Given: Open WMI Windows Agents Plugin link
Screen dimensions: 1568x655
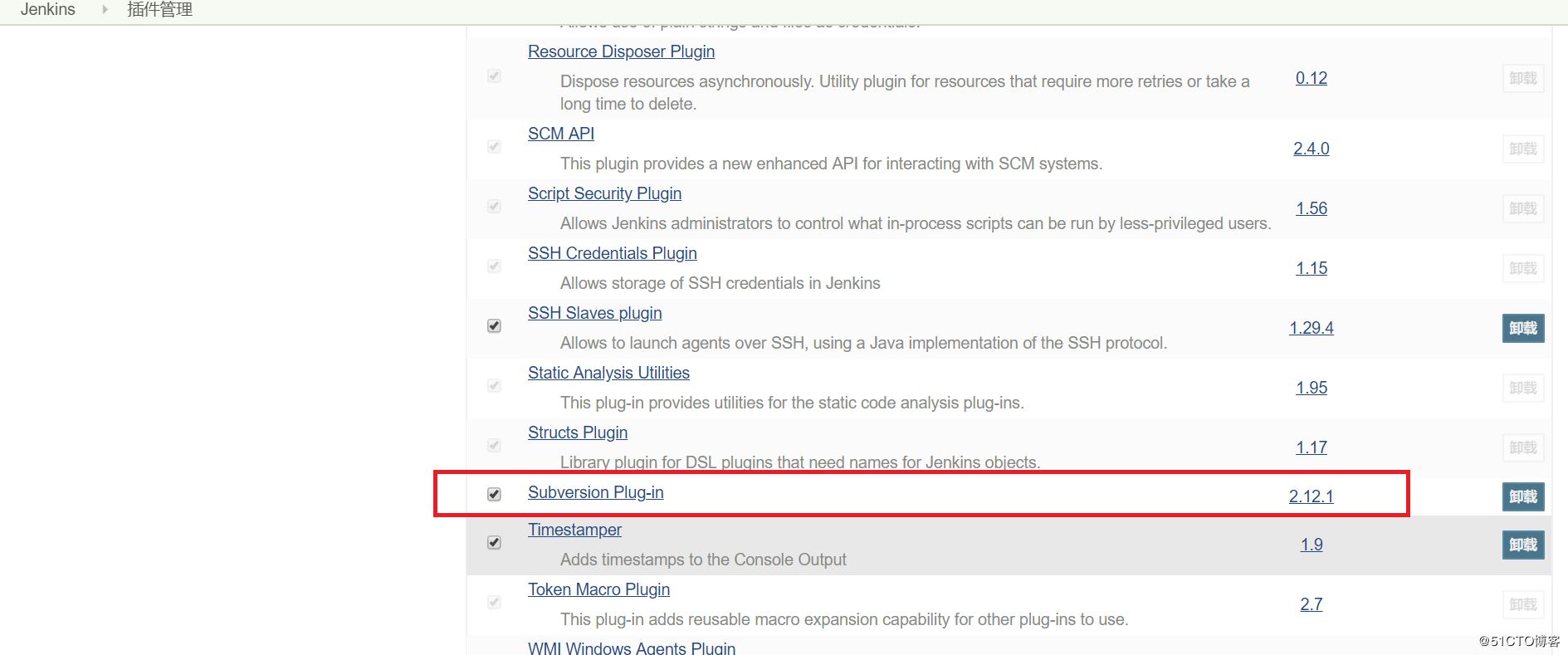Looking at the screenshot, I should [x=631, y=648].
